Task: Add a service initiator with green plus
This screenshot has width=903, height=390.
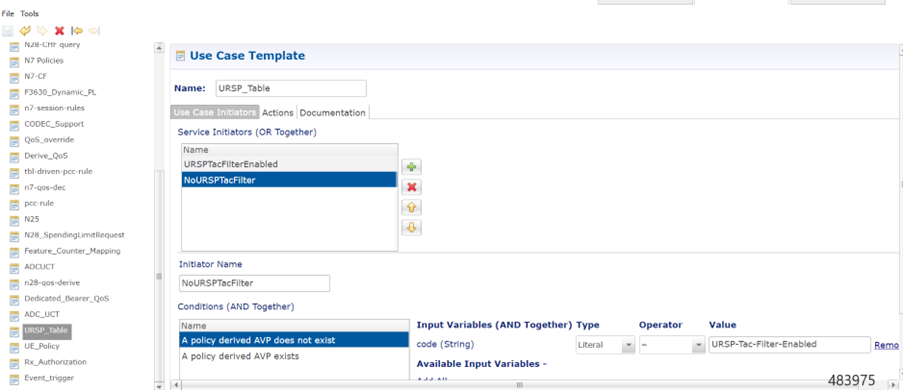Action: pos(411,168)
